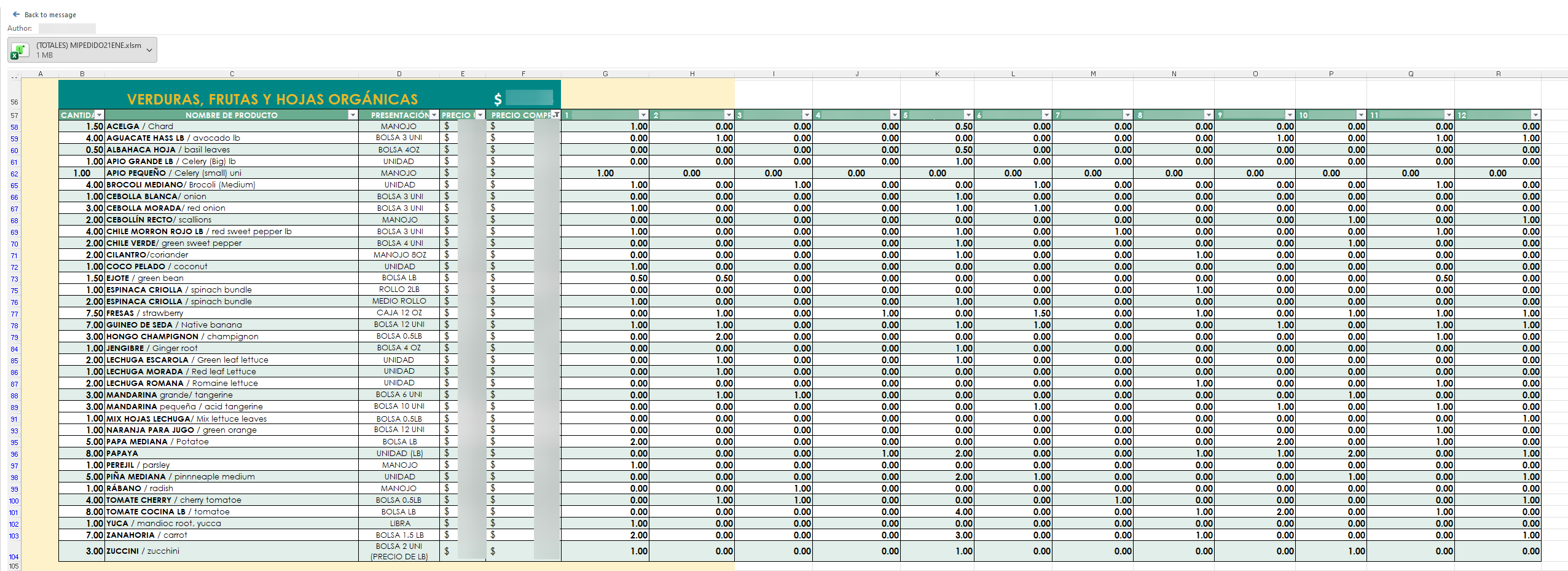Image resolution: width=1568 pixels, height=571 pixels.
Task: Select row 58 header
Action: tap(14, 127)
